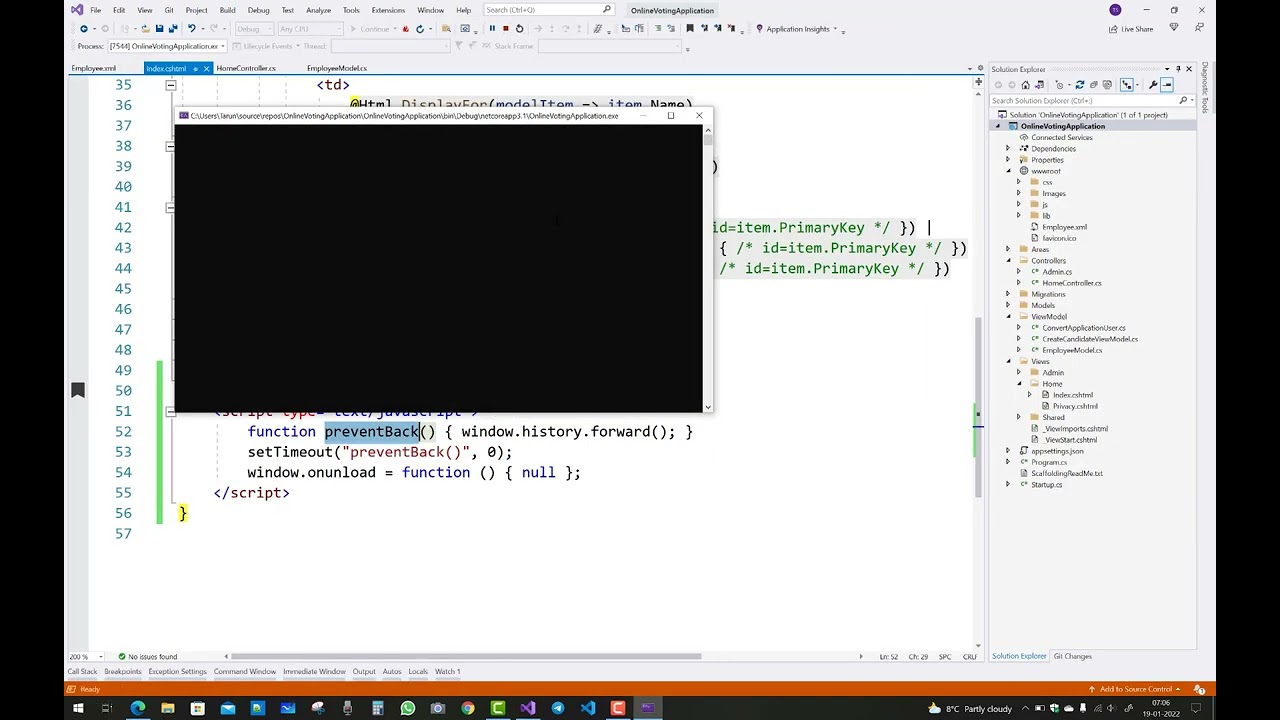Pin the Solution Explorer panel

coord(1177,69)
